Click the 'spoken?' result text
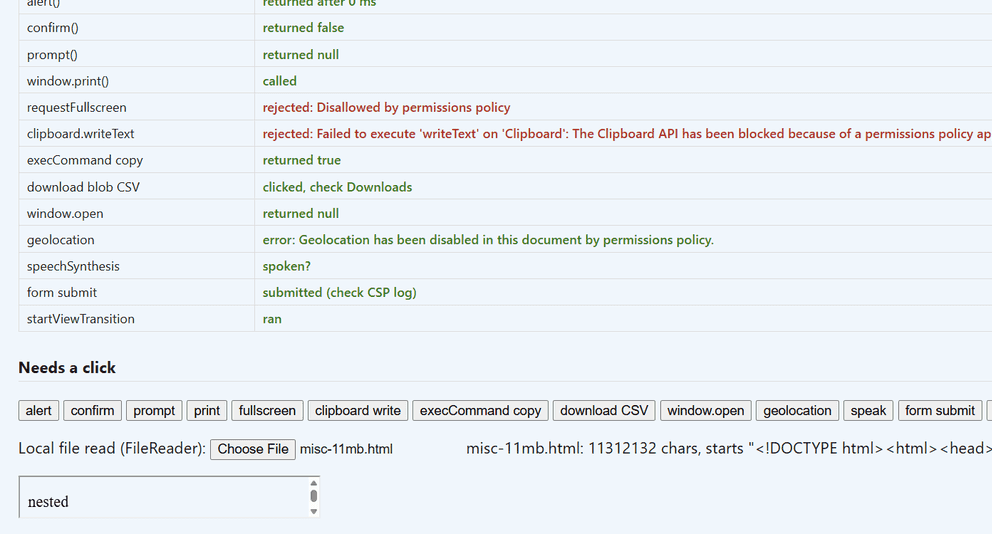Viewport: 992px width, 534px height. pyautogui.click(x=287, y=266)
